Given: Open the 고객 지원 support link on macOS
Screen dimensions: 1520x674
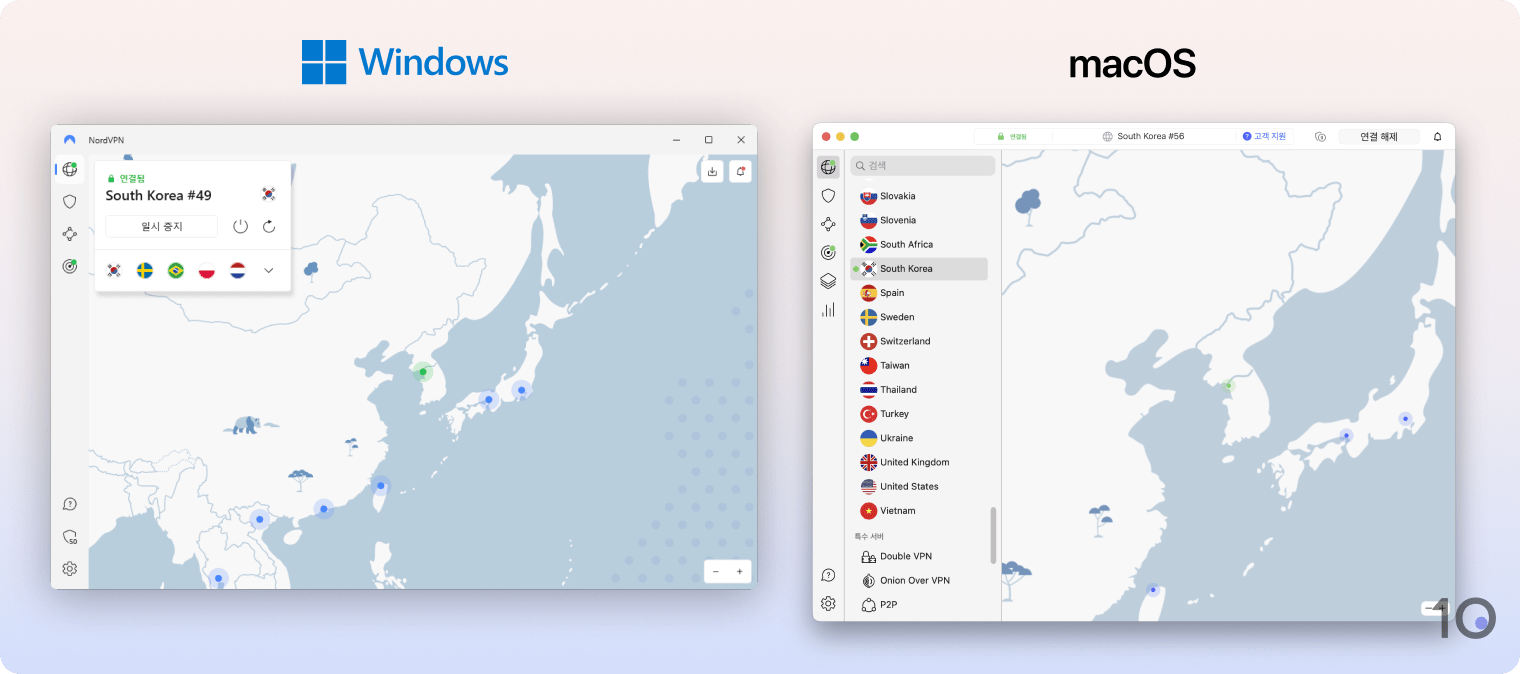Looking at the screenshot, I should click(x=1265, y=136).
